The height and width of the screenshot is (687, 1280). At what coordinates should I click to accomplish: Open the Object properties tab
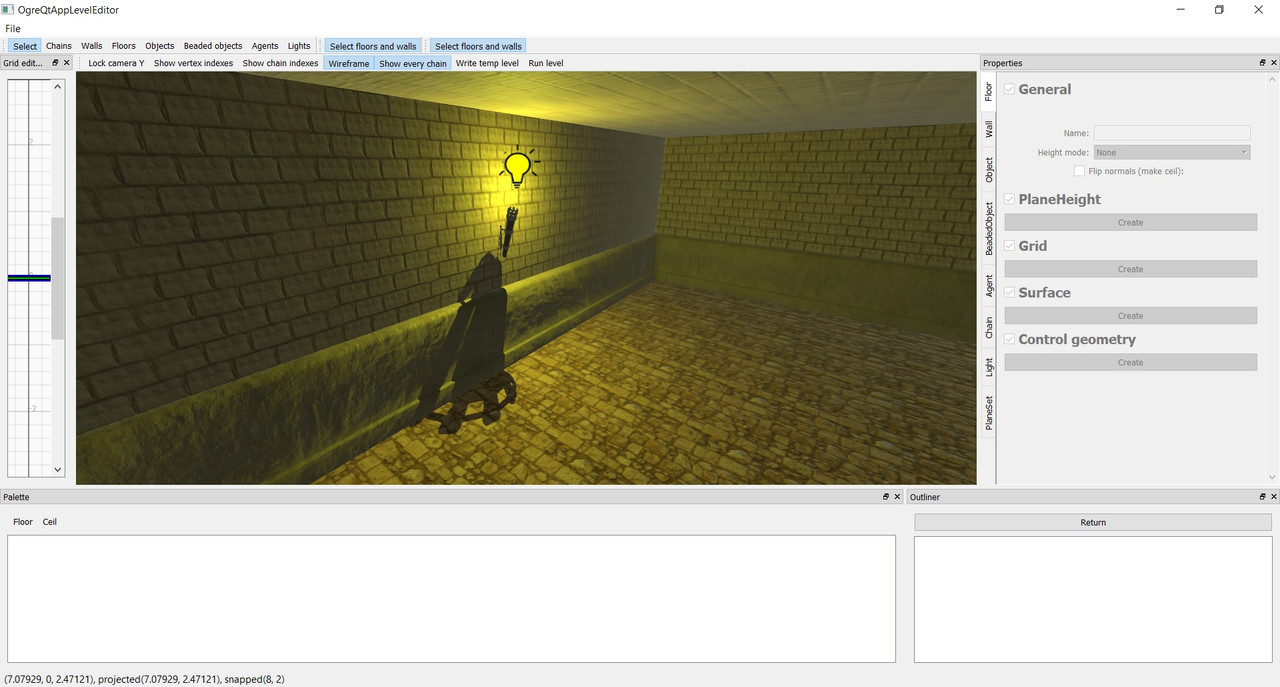(x=989, y=170)
